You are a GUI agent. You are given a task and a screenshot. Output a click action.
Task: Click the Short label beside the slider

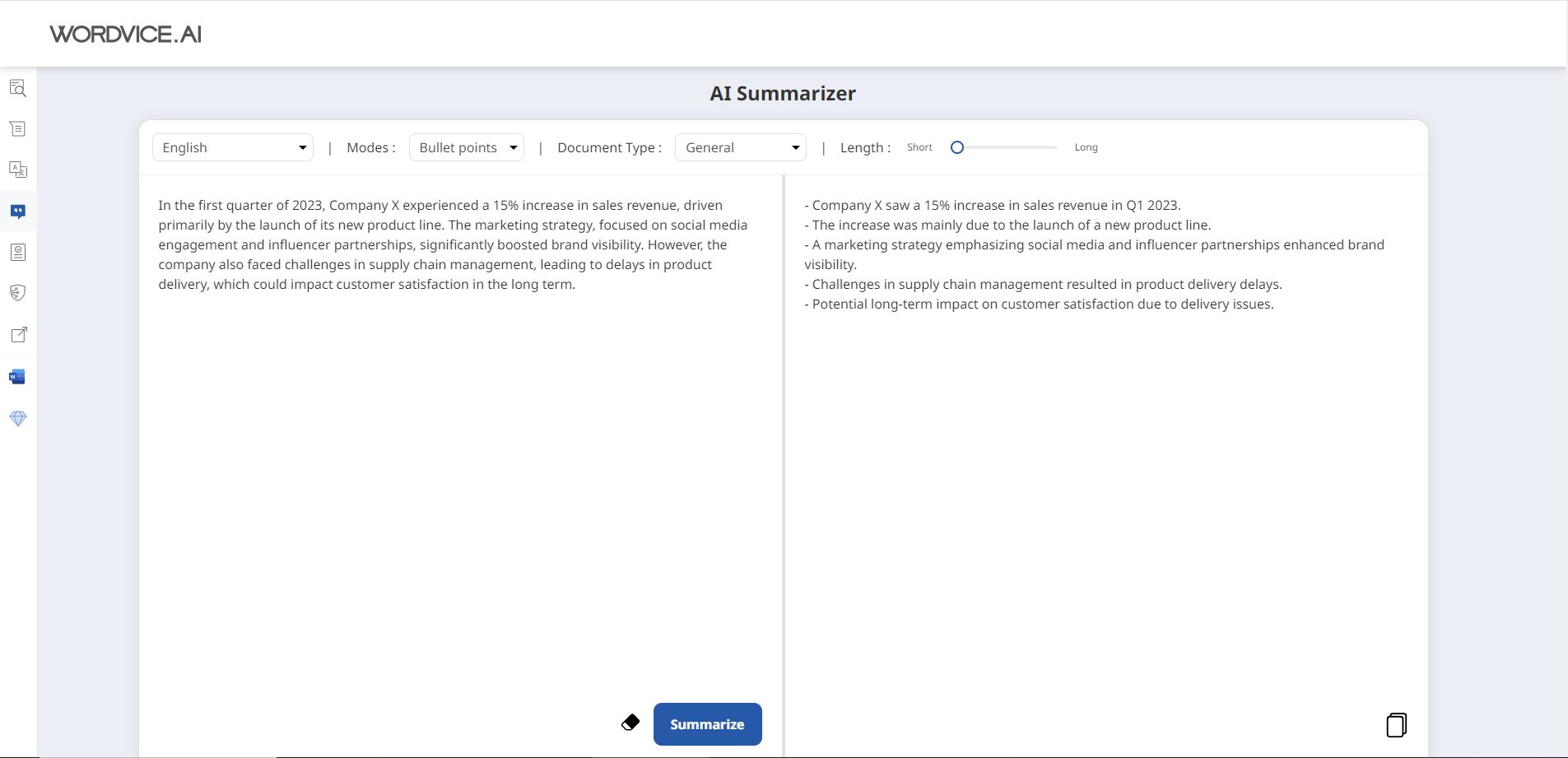919,147
